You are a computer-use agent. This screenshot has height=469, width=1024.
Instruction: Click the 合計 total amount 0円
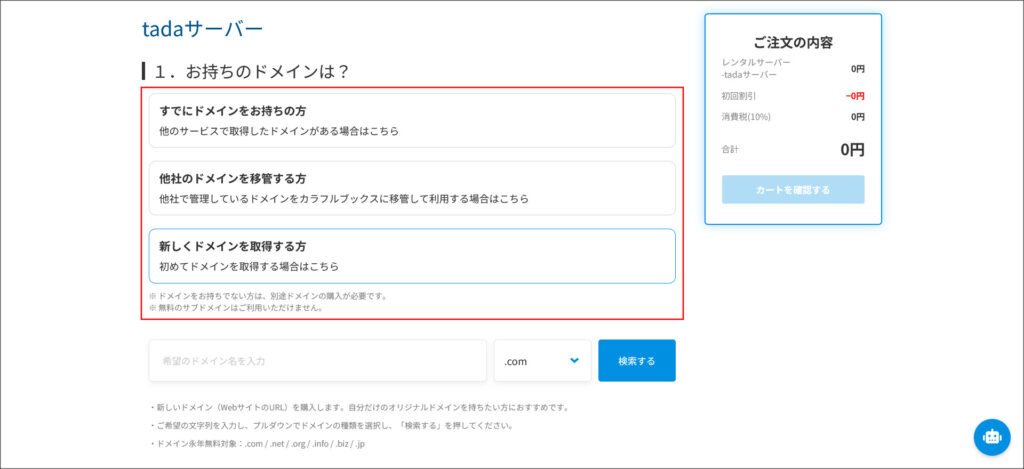852,150
